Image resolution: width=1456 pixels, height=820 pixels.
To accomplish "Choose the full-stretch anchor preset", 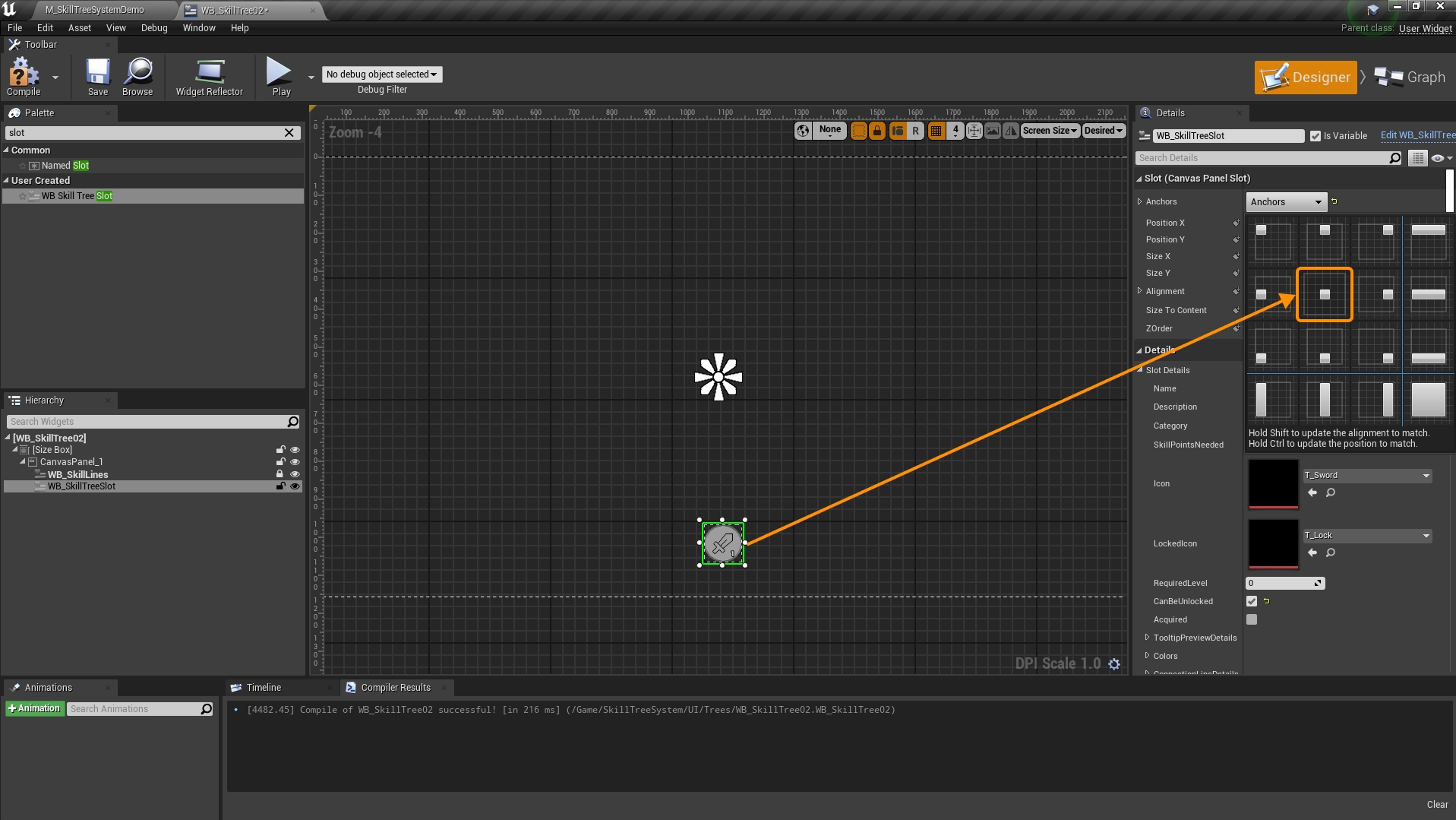I will click(x=1428, y=399).
